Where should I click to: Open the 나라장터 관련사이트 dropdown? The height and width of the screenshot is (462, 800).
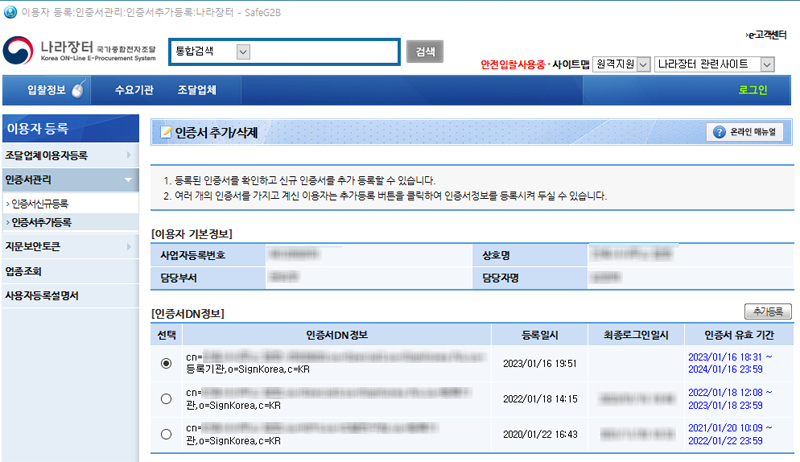point(767,65)
